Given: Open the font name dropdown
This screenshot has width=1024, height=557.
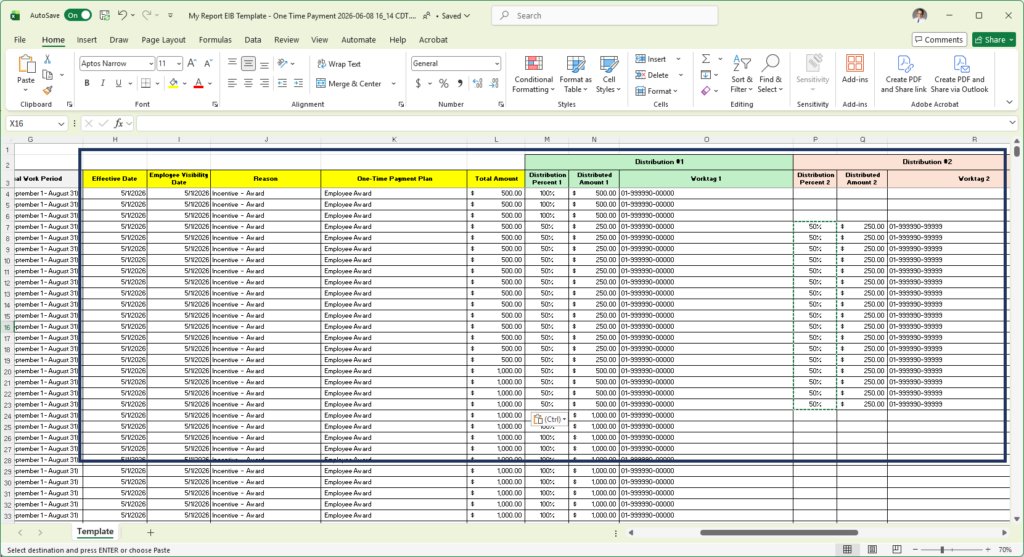Looking at the screenshot, I should [x=150, y=64].
